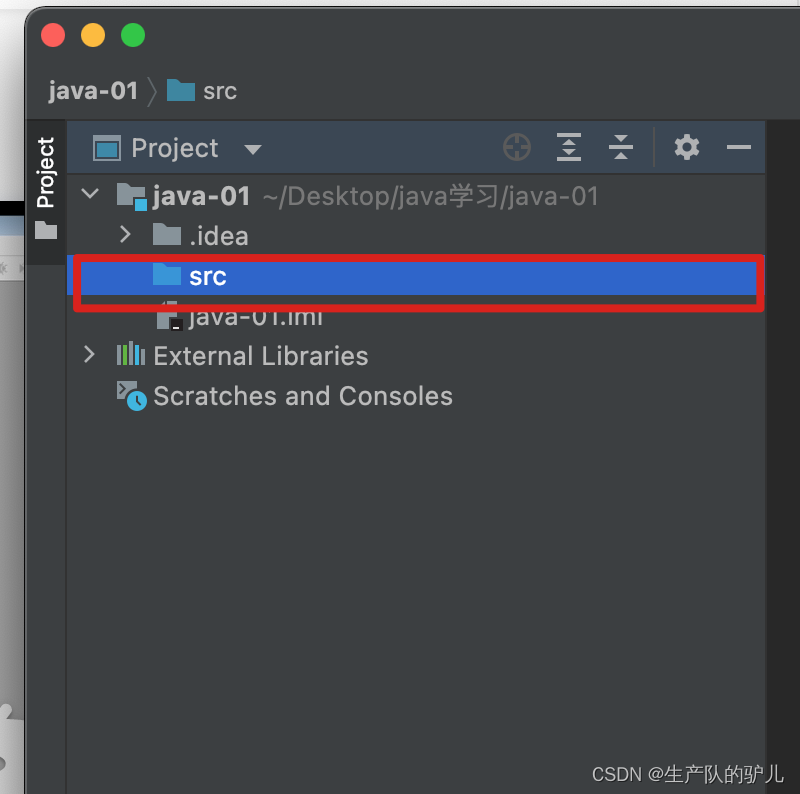This screenshot has width=800, height=794.
Task: Click the External Libraries bar icon
Action: pyautogui.click(x=131, y=354)
